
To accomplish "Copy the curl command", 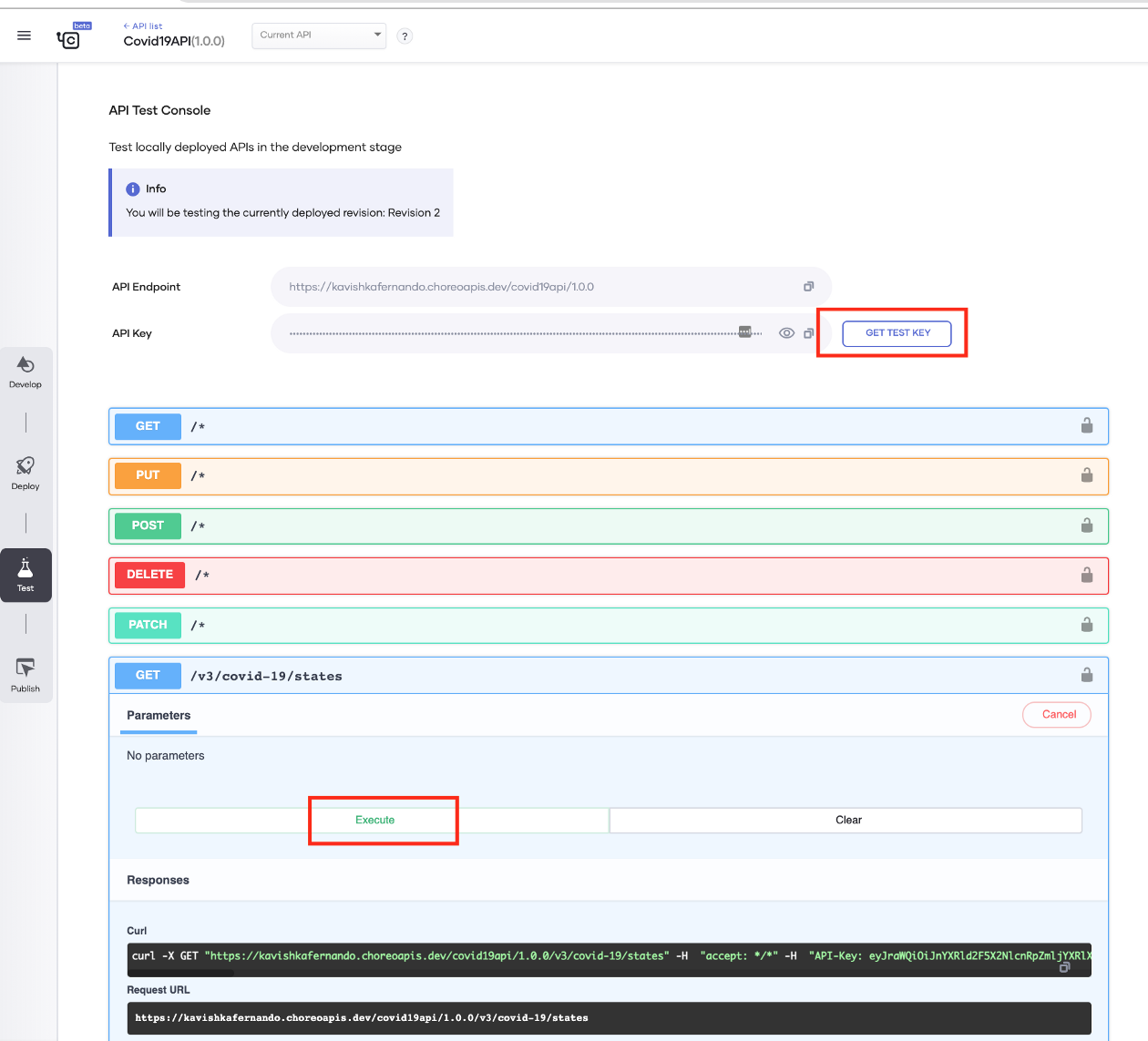I will point(1063,967).
